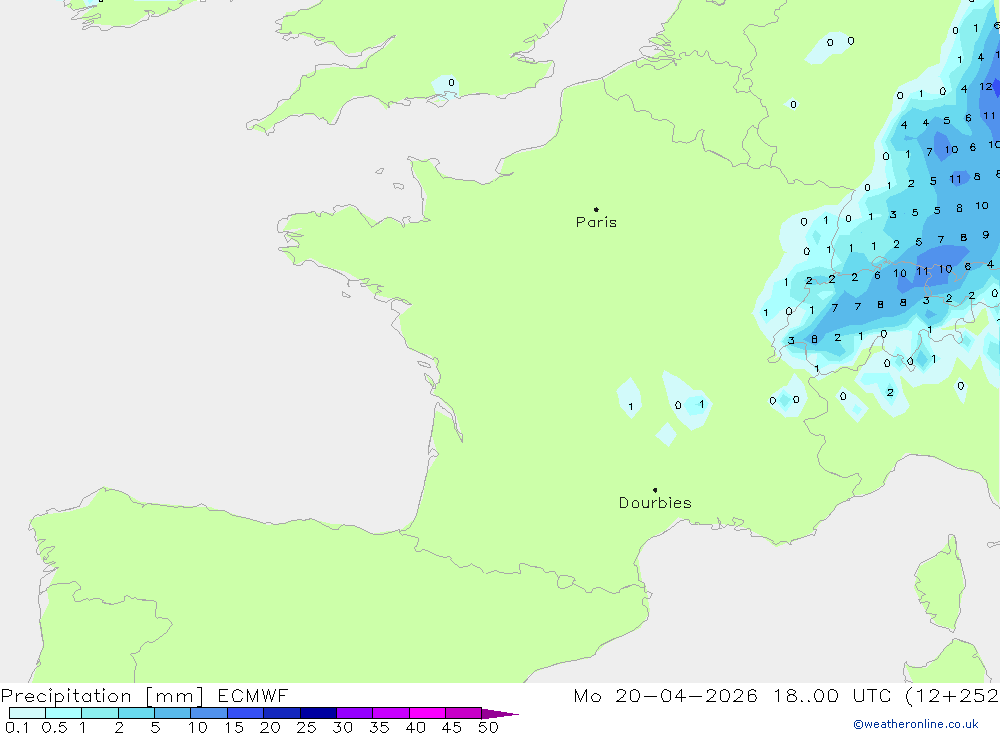Click the legend value label '50'
The image size is (1000, 733).
tap(488, 727)
